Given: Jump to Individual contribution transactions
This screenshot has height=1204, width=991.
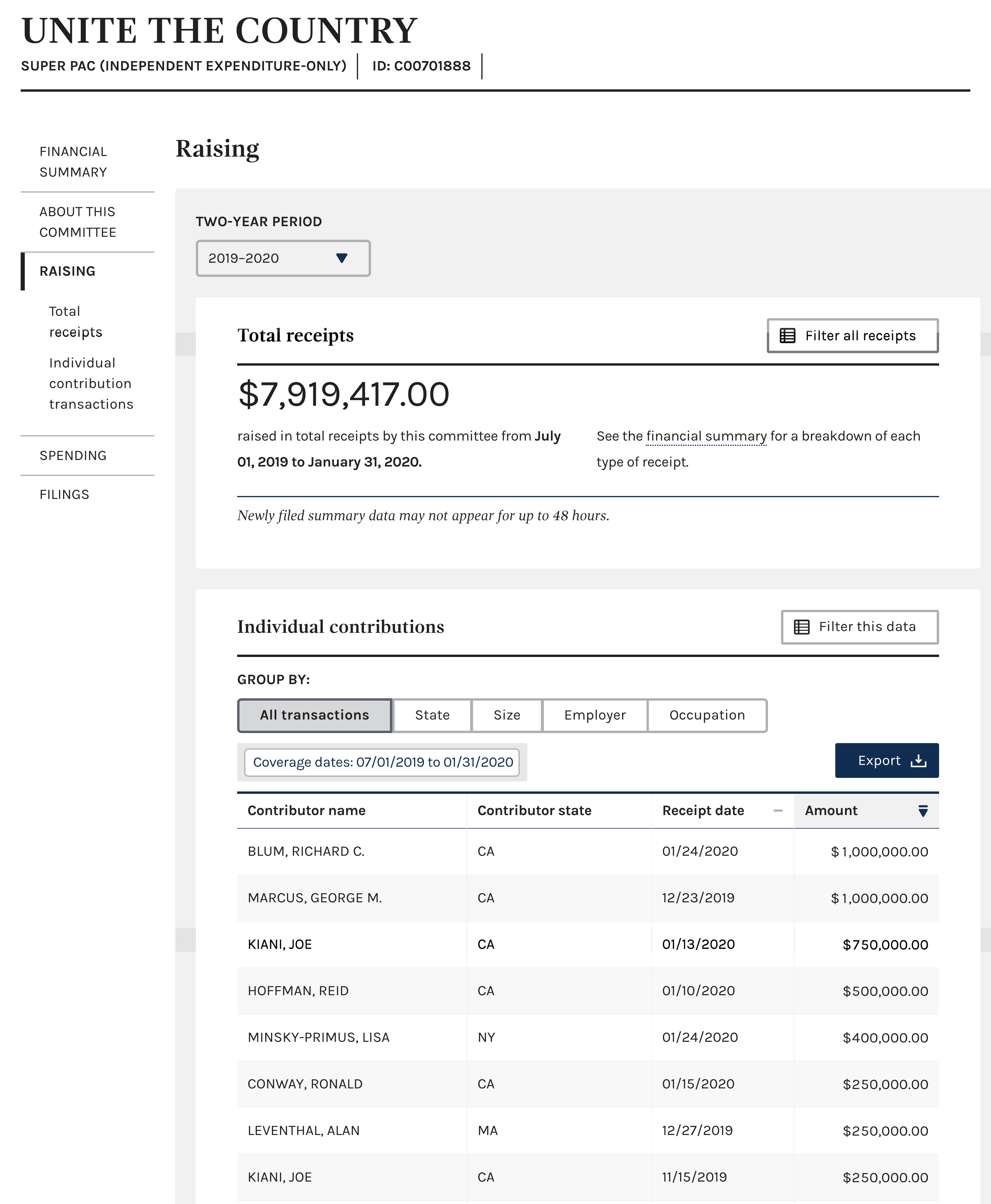Looking at the screenshot, I should (91, 383).
